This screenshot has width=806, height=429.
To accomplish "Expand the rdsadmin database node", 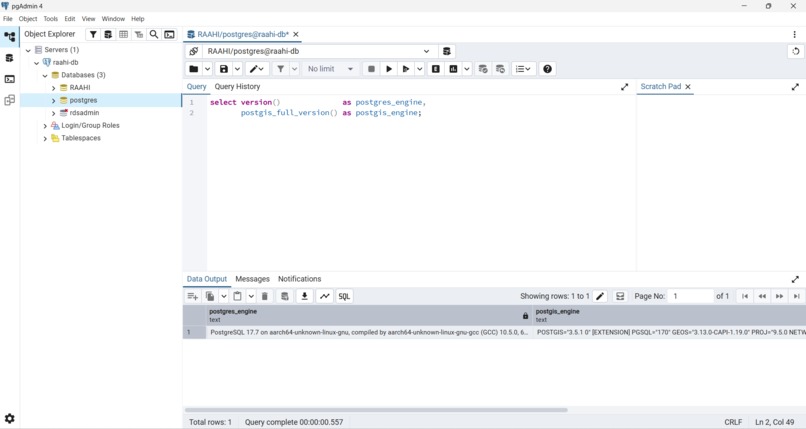I will click(53, 113).
